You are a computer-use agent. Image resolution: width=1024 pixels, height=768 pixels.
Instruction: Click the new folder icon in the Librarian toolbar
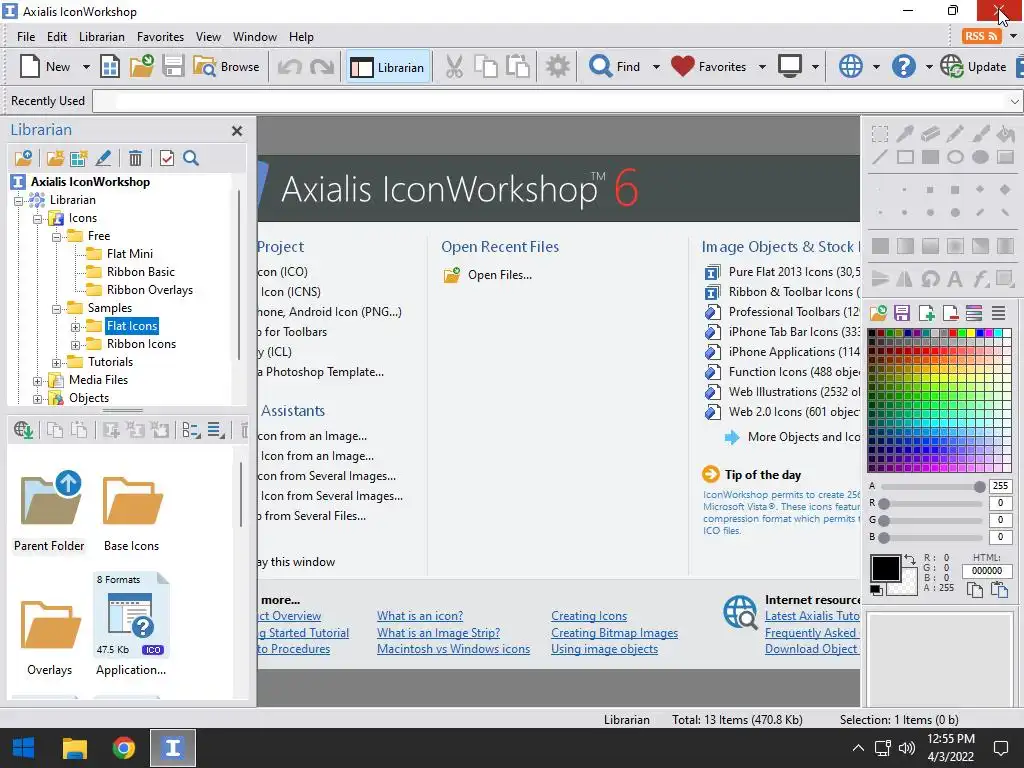pos(55,158)
